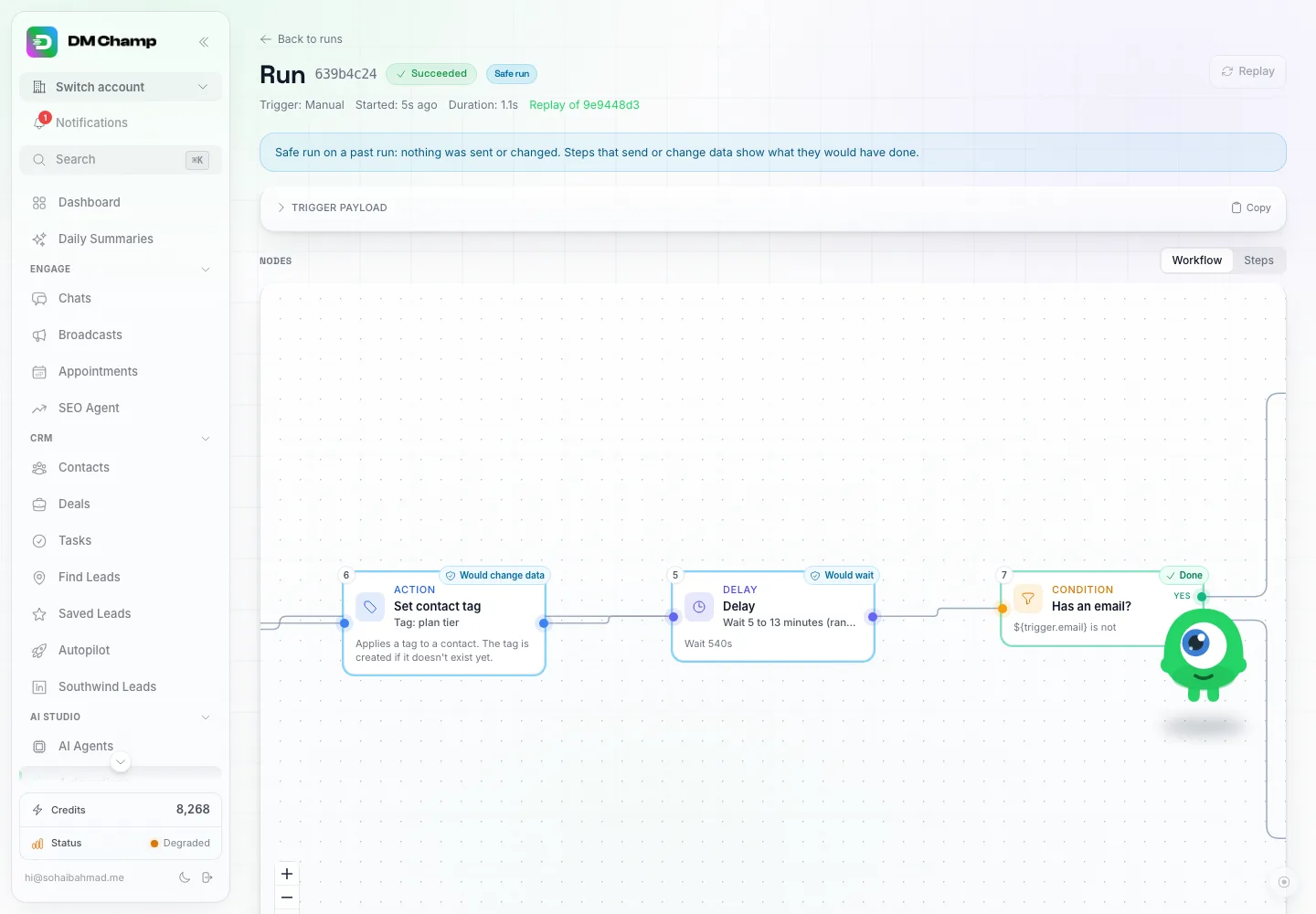Viewport: 1316px width, 914px height.
Task: Open the Replay of 9e9448d3 link
Action: (x=584, y=105)
